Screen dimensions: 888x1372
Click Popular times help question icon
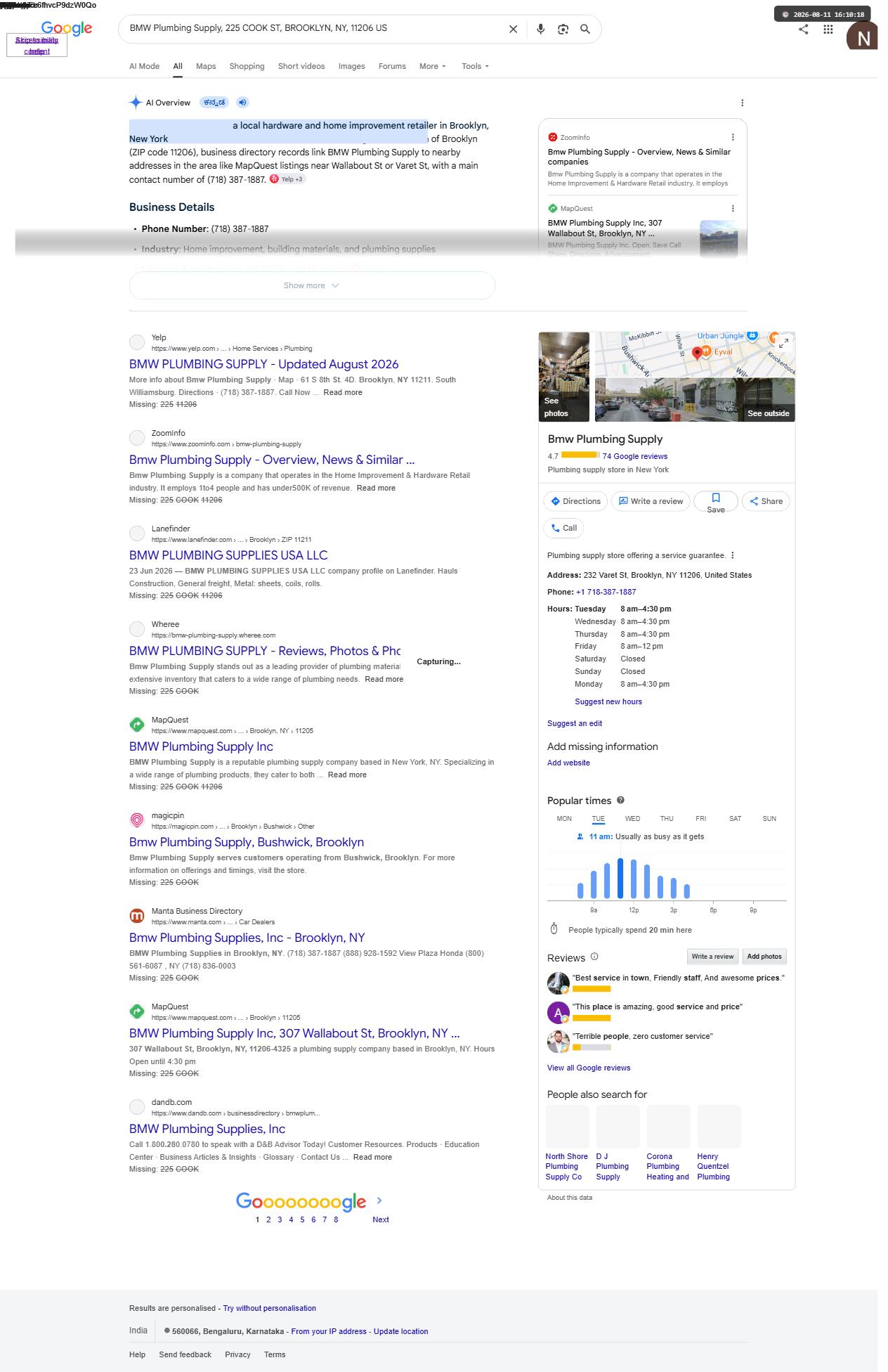point(620,800)
